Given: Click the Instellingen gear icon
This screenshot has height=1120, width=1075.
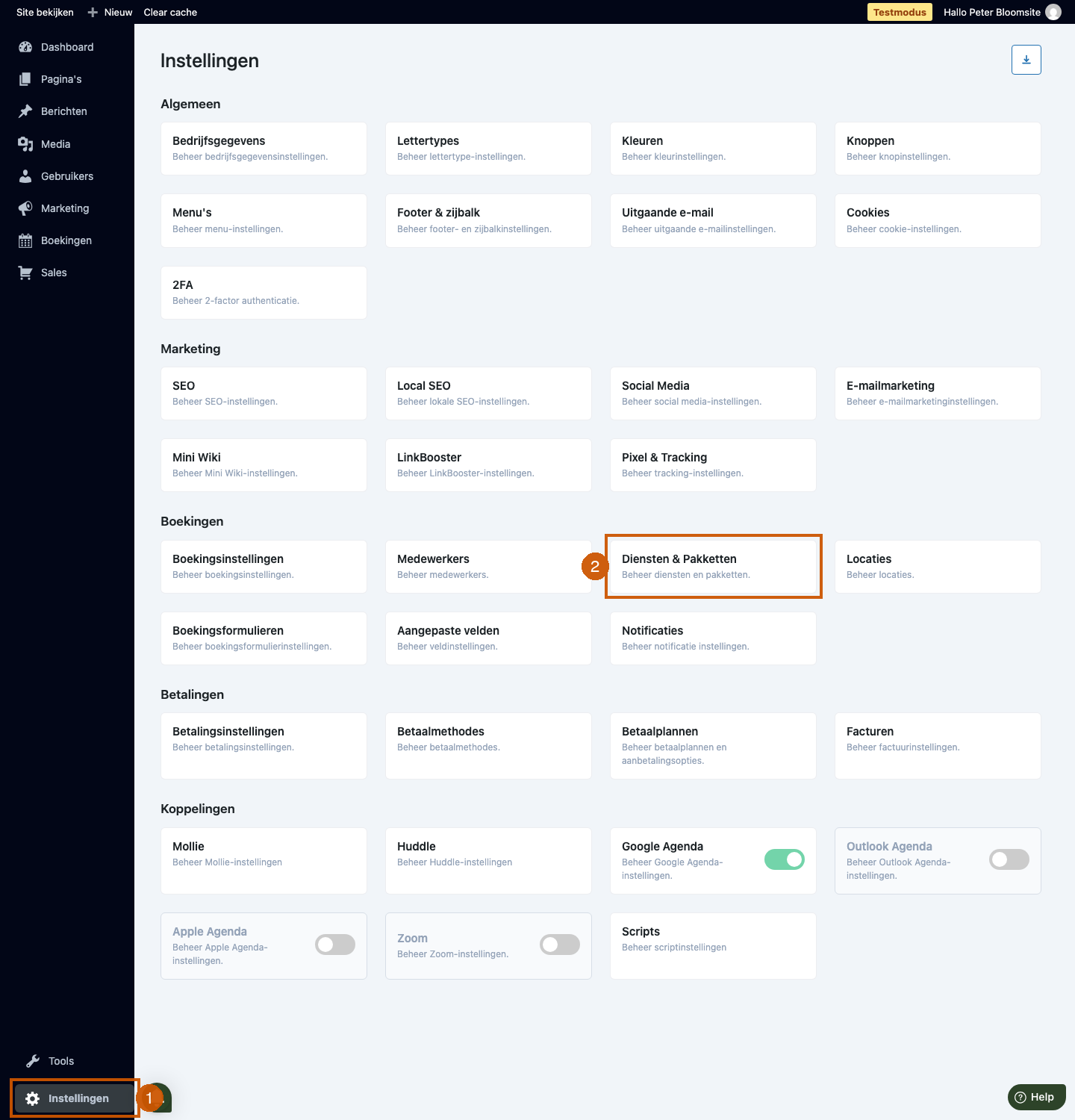Looking at the screenshot, I should click(32, 1098).
